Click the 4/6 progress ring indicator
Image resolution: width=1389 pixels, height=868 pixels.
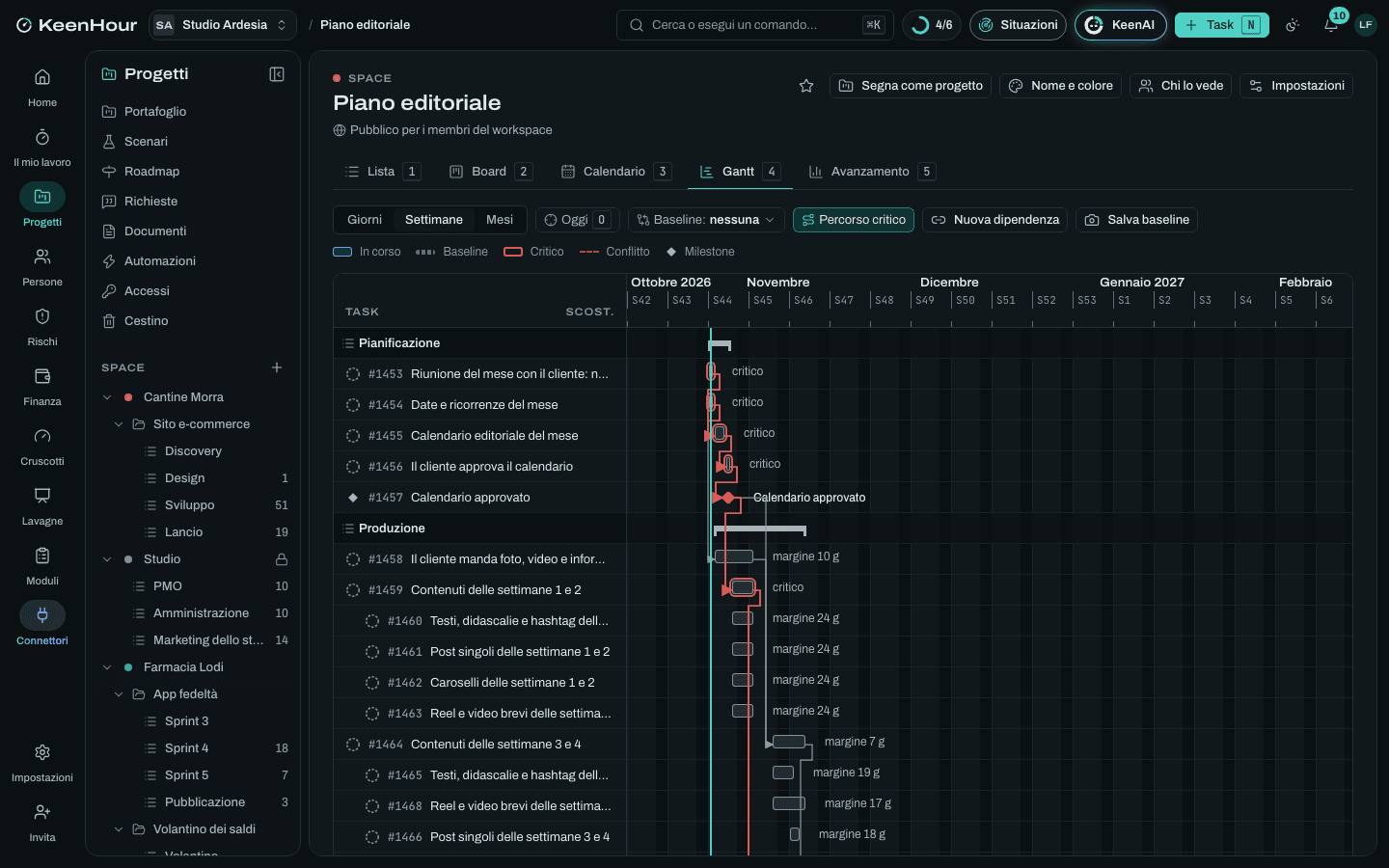(x=932, y=25)
